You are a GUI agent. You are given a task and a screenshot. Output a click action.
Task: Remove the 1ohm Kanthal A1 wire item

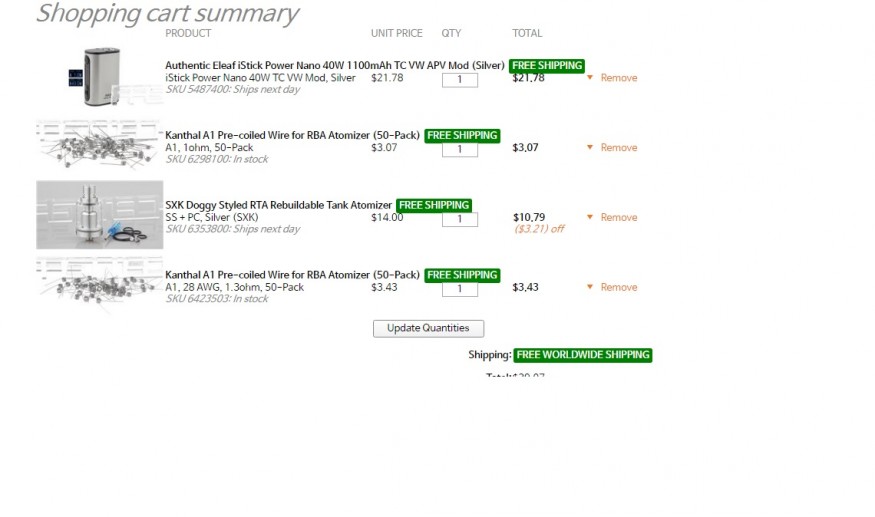pyautogui.click(x=618, y=148)
